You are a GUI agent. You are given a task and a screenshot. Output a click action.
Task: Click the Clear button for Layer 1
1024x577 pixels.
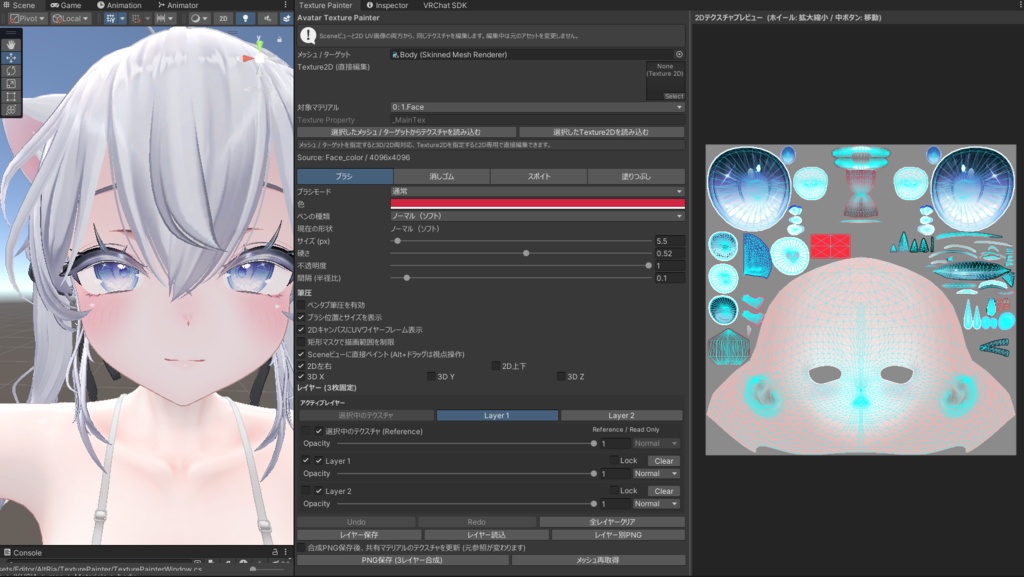(664, 461)
